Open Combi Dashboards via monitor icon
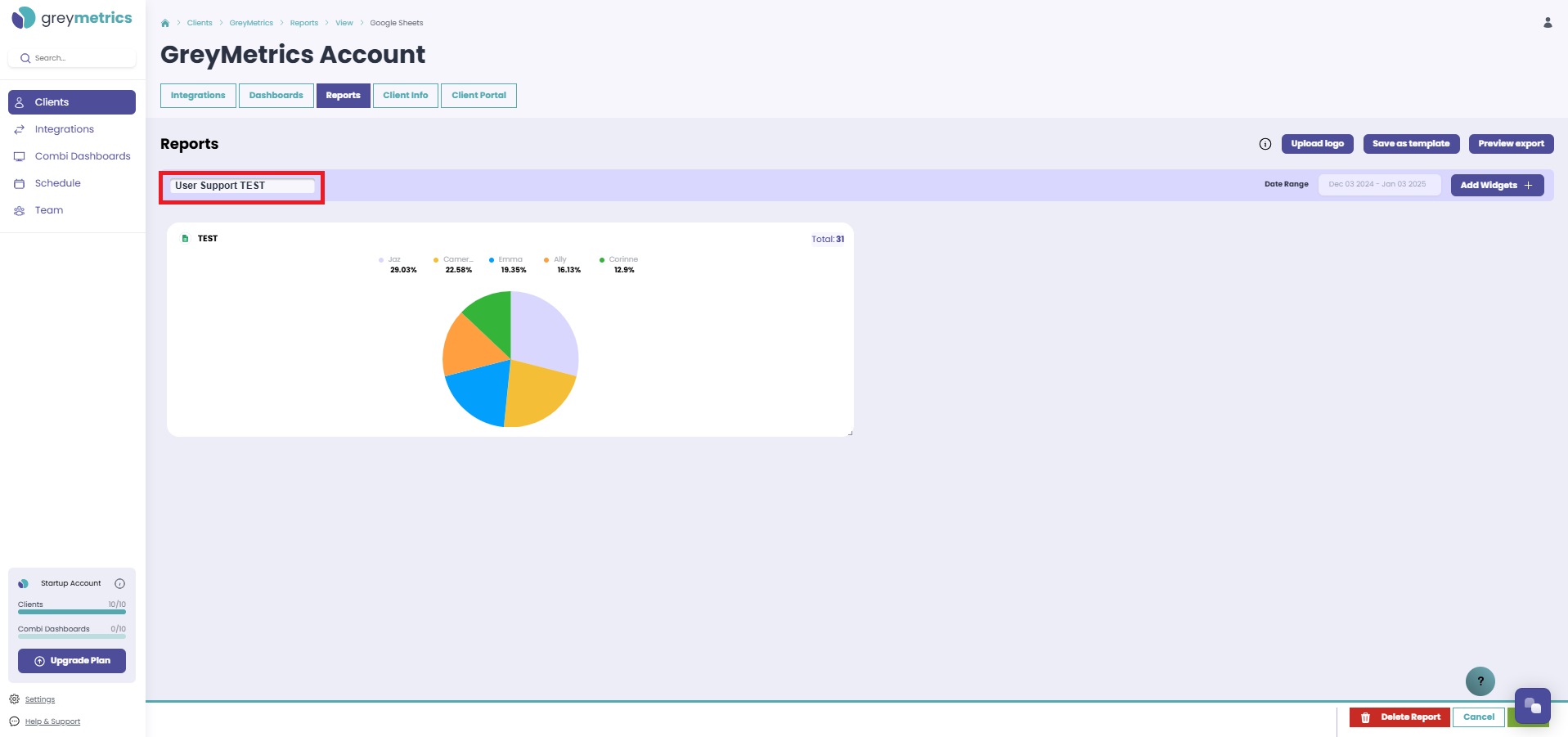 [20, 156]
